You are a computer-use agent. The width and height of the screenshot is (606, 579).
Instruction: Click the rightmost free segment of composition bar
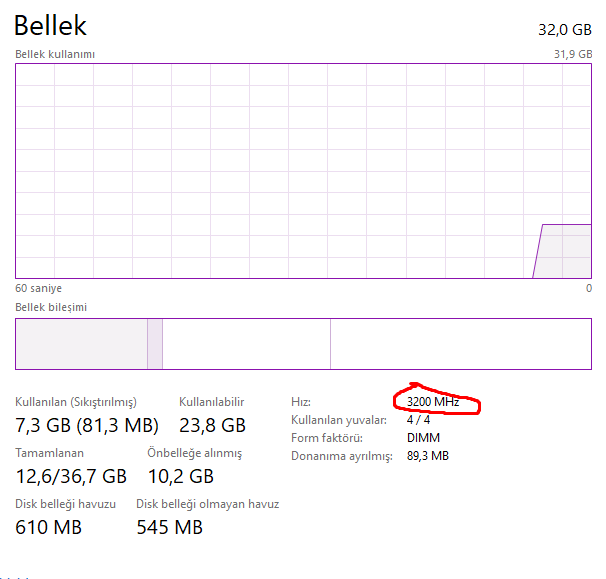[460, 344]
